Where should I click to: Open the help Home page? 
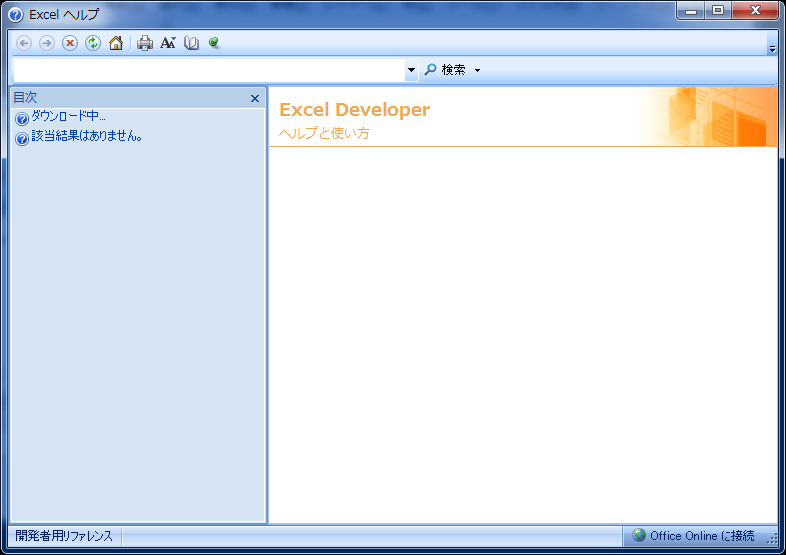pos(116,43)
